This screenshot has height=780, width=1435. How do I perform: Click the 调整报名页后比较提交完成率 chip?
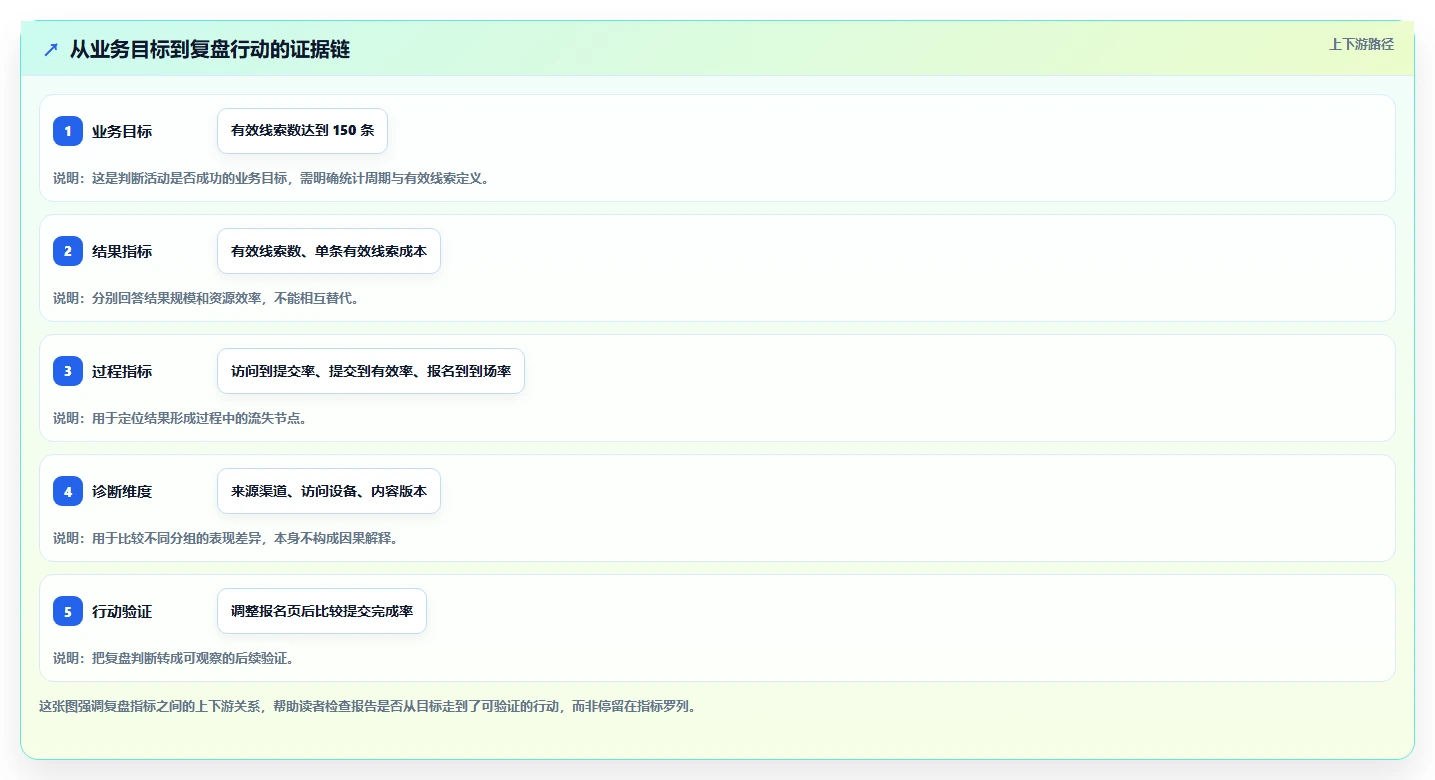[x=322, y=611]
